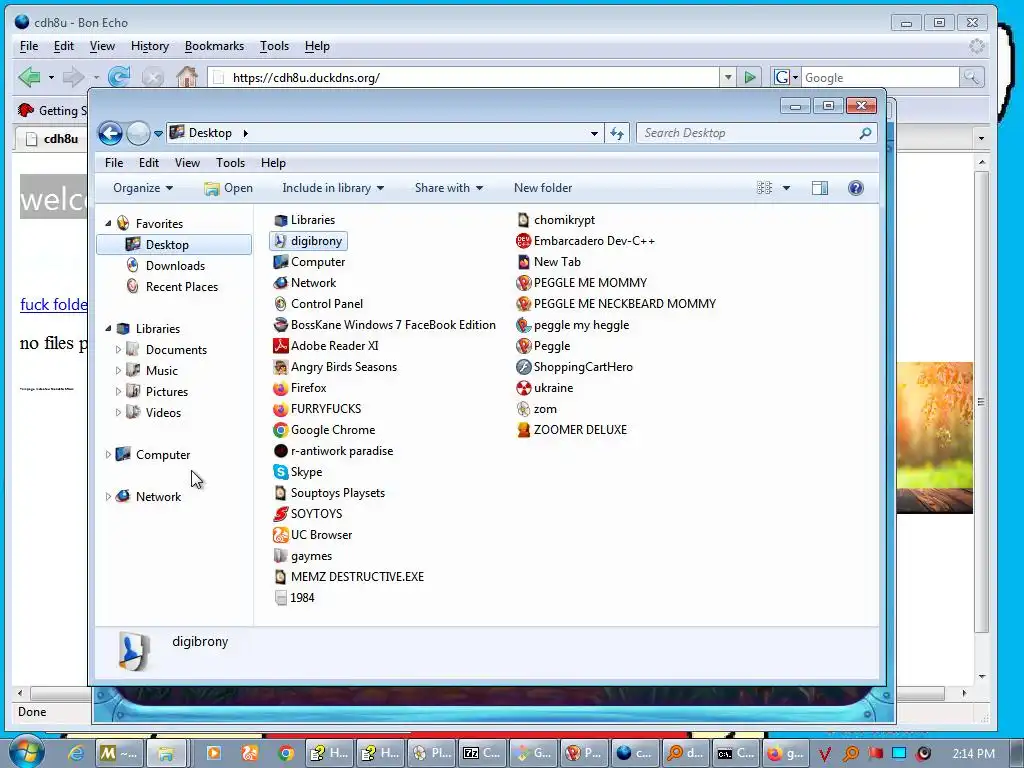Select PEGGLE ME NECKBEARD MOMMY shortcut
Screen dimensions: 1024x768
pos(616,304)
